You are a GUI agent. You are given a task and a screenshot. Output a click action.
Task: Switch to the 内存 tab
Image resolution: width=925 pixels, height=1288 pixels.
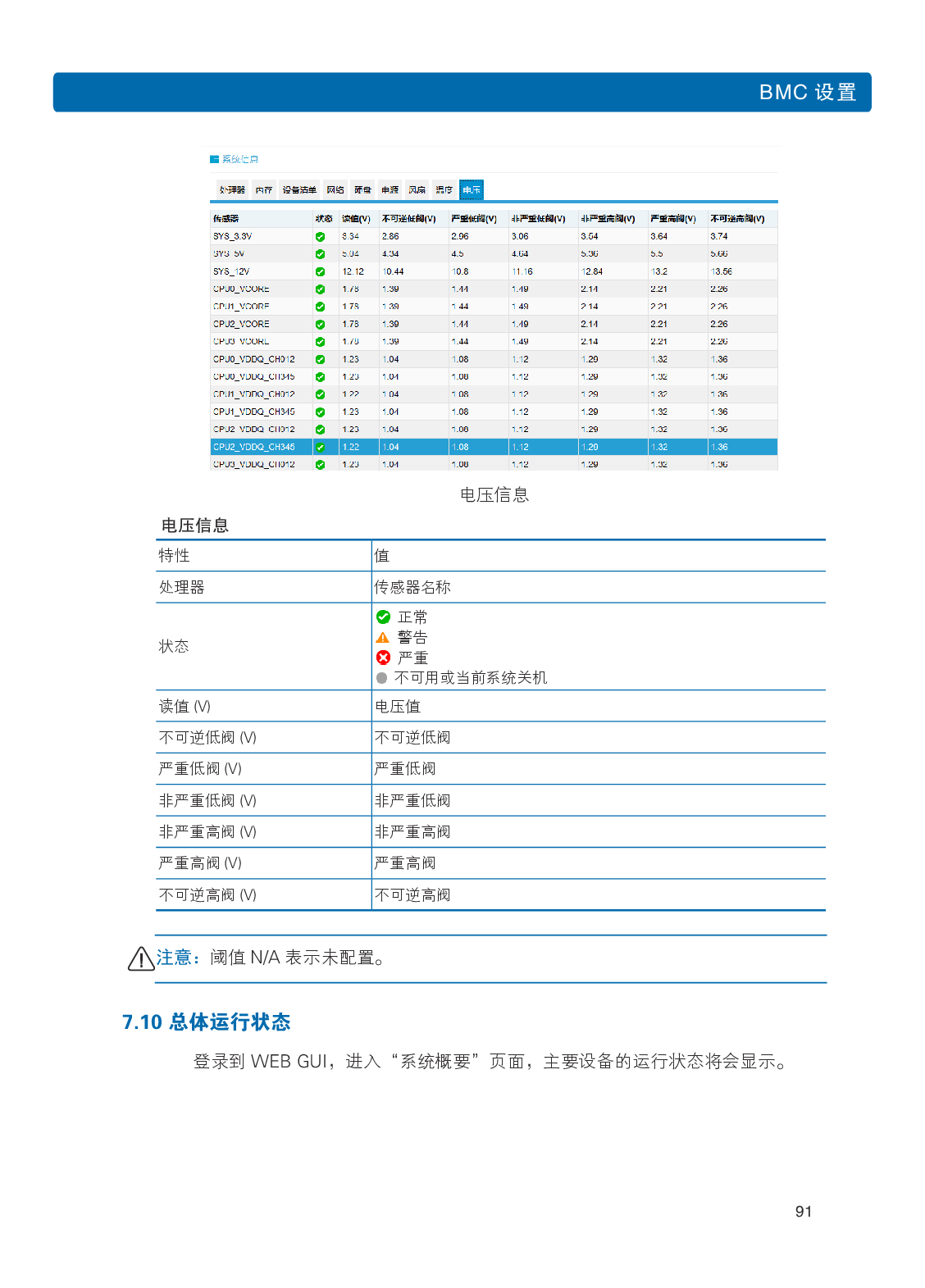[x=263, y=190]
